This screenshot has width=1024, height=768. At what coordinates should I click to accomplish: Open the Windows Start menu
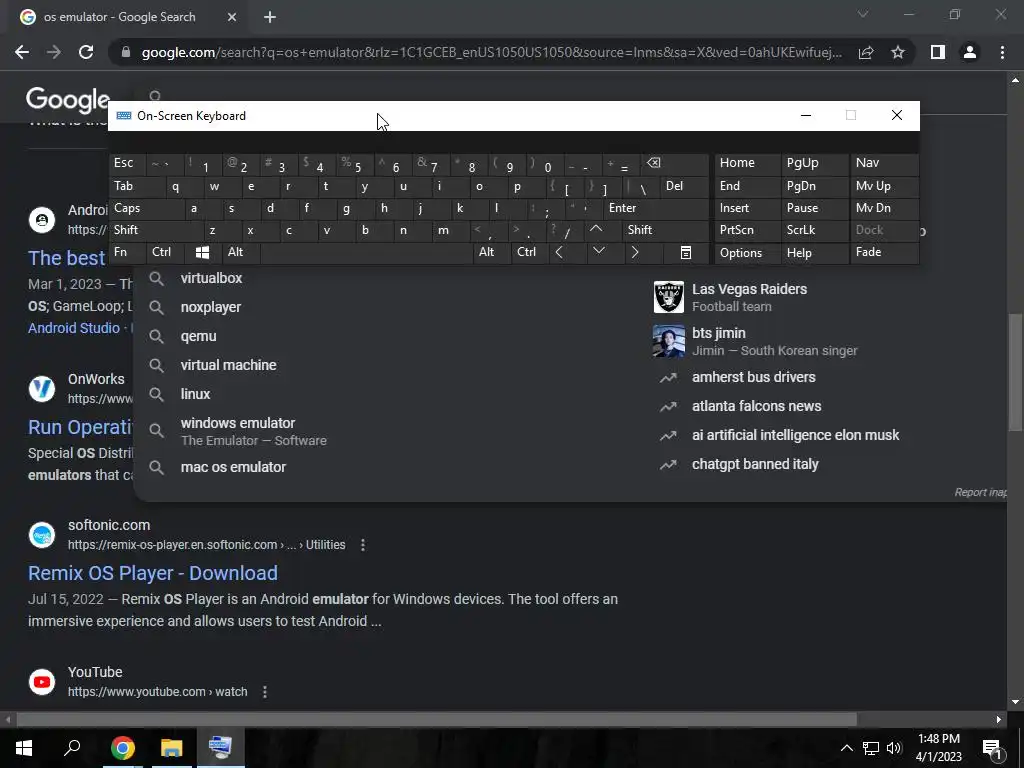click(x=24, y=748)
